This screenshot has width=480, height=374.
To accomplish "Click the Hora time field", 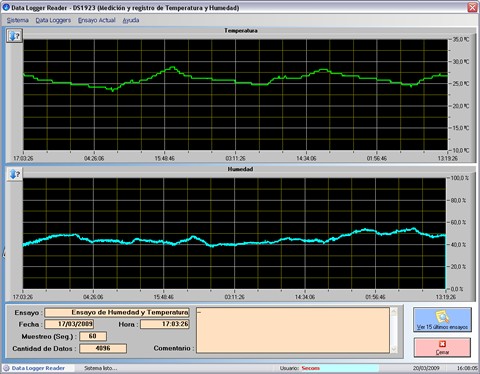I will point(165,324).
